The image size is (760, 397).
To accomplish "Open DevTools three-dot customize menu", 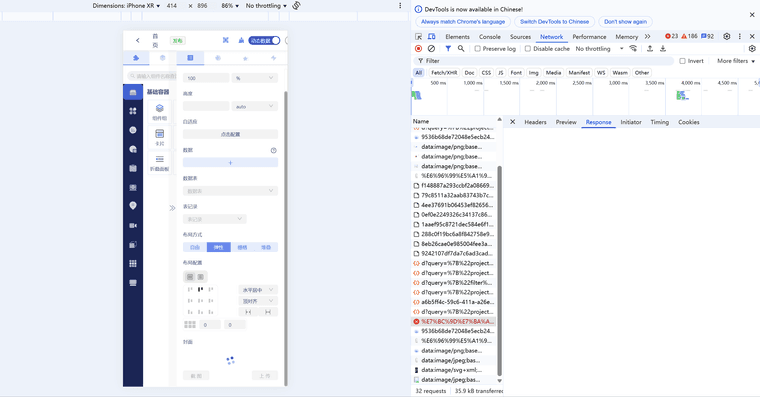I will pyautogui.click(x=740, y=36).
